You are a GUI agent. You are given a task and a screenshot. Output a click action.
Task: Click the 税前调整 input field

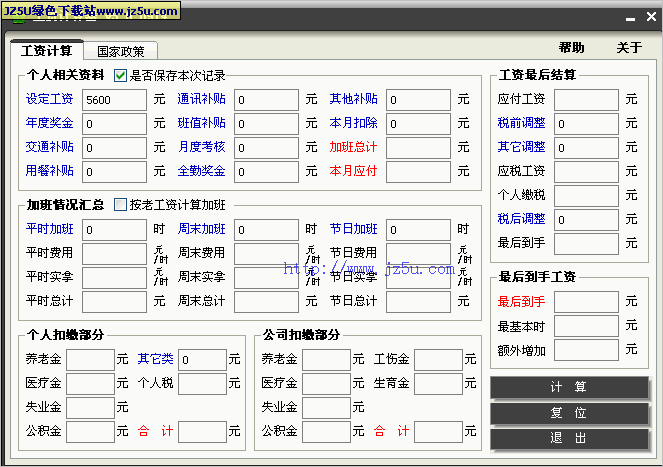tap(586, 124)
